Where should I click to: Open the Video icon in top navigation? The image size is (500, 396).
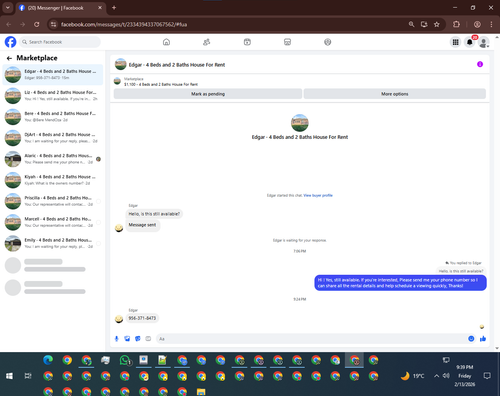coord(247,42)
